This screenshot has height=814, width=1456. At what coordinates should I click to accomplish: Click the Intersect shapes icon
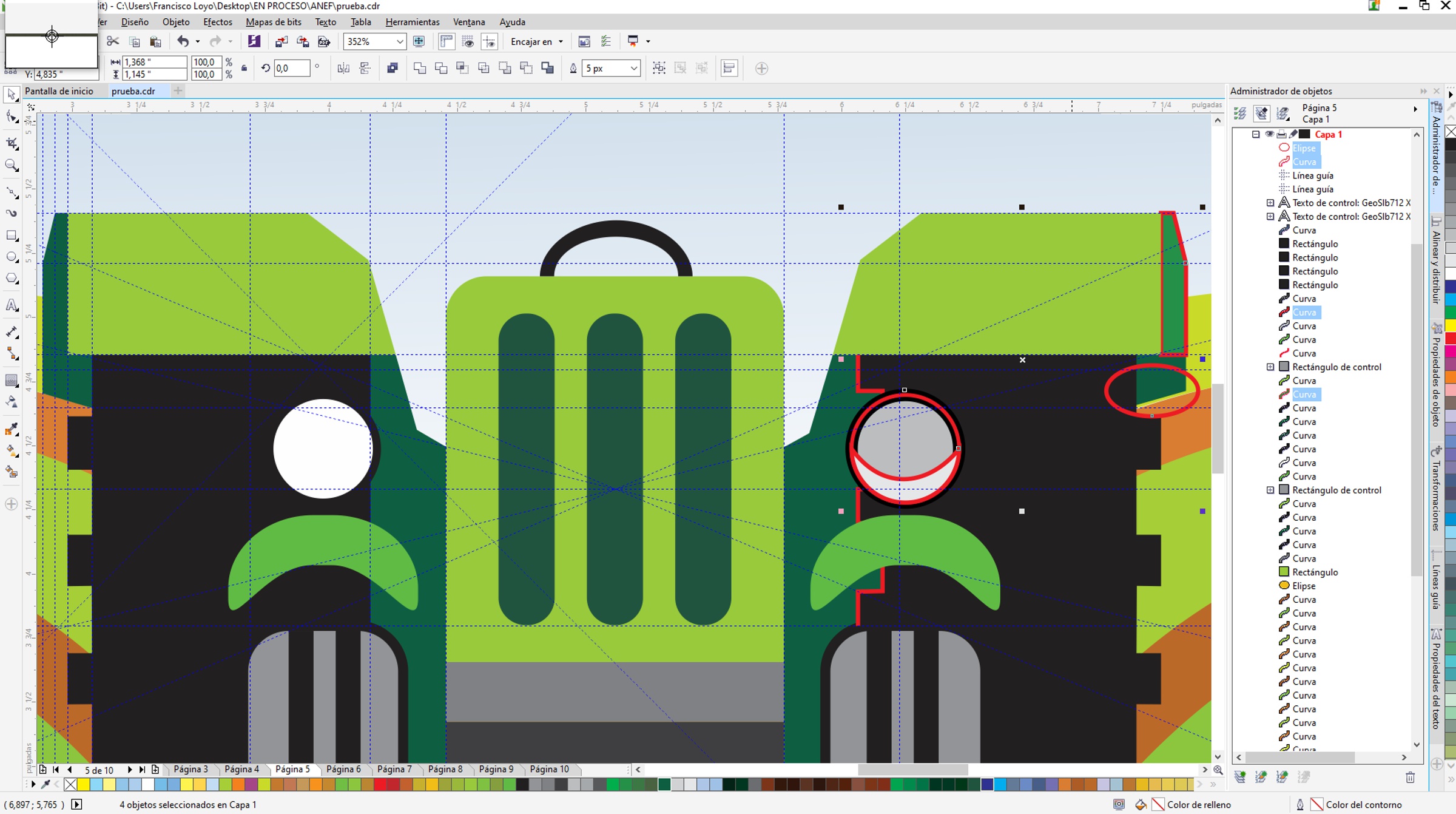point(462,68)
